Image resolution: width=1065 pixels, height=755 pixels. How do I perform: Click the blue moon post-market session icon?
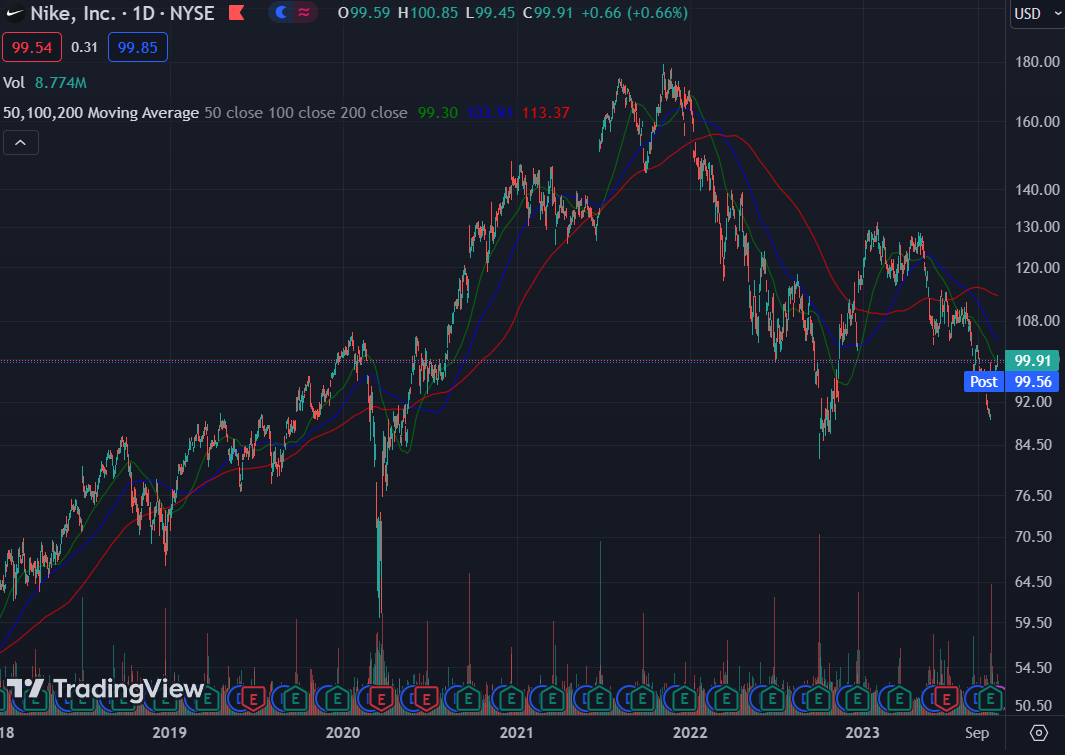(281, 13)
